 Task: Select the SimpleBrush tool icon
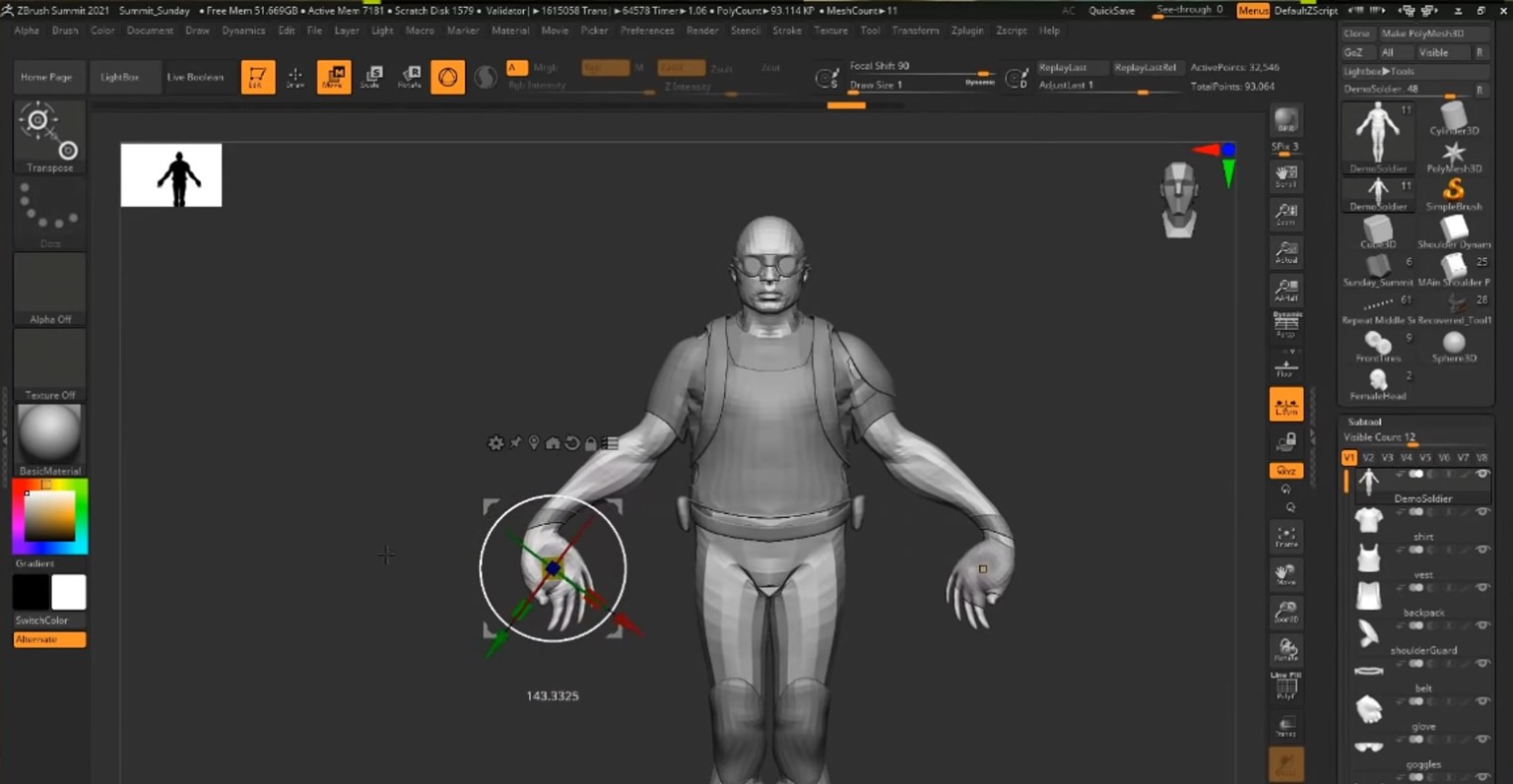coord(1453,191)
